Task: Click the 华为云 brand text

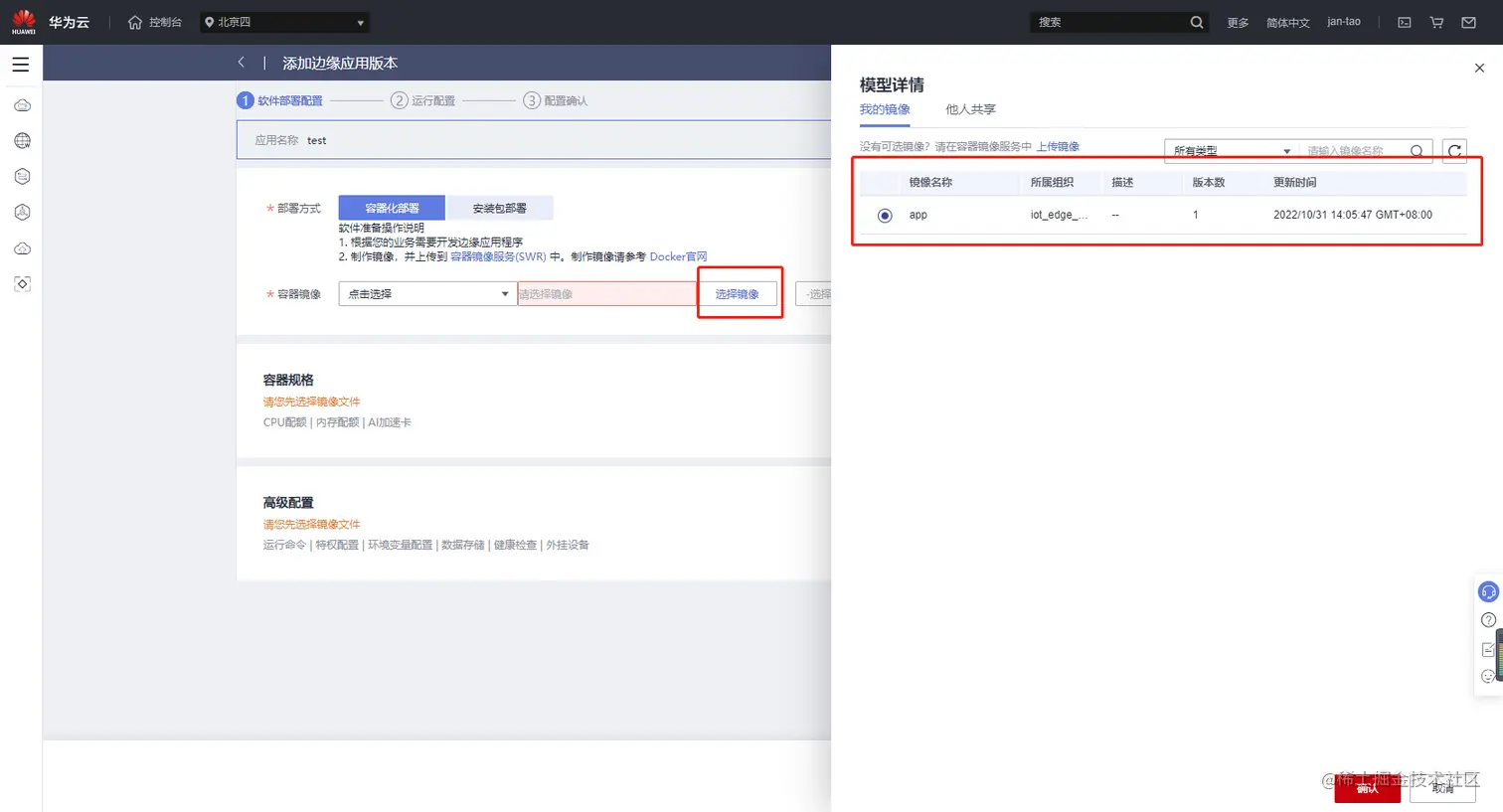Action: pos(69,22)
